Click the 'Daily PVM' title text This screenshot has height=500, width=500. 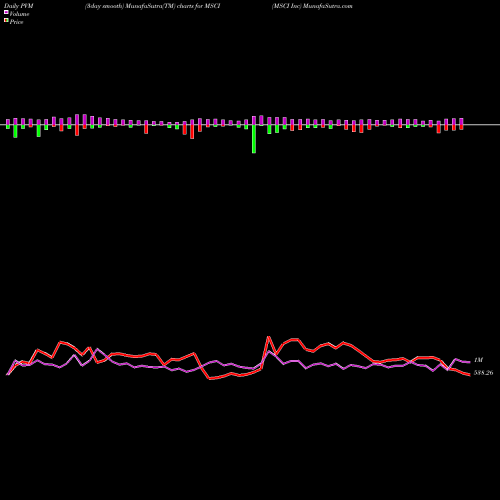(19, 6)
